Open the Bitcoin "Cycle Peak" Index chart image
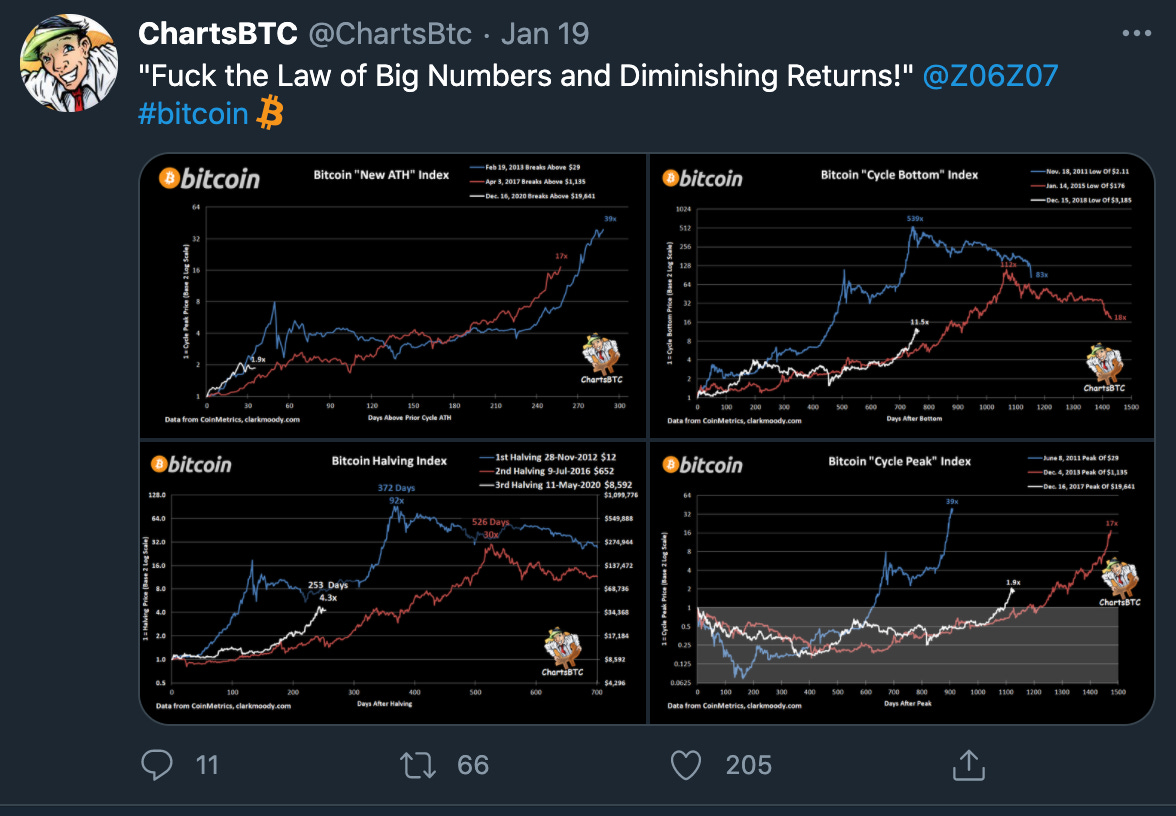 pos(902,583)
